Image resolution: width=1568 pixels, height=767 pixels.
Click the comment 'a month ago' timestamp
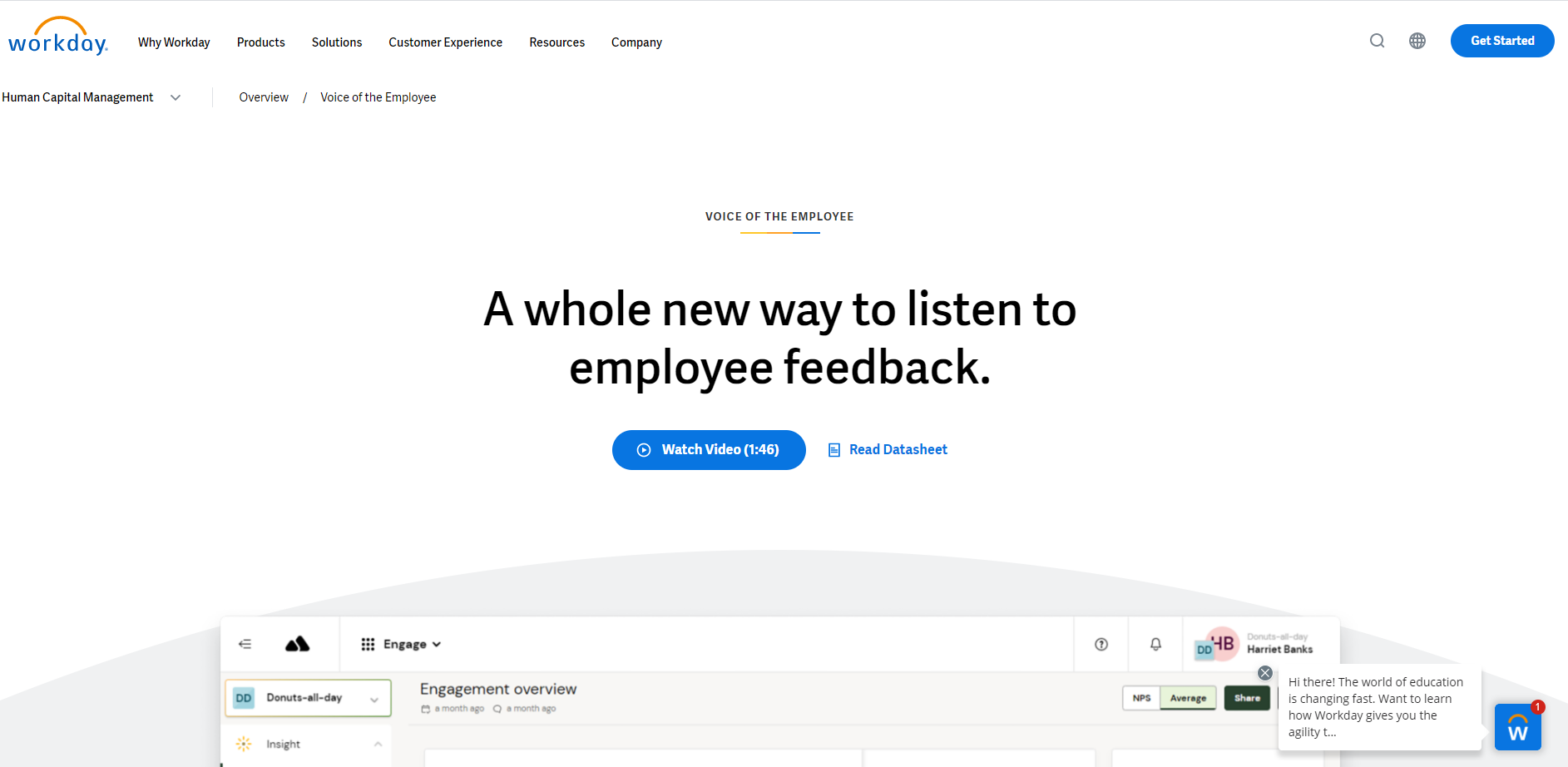point(524,709)
